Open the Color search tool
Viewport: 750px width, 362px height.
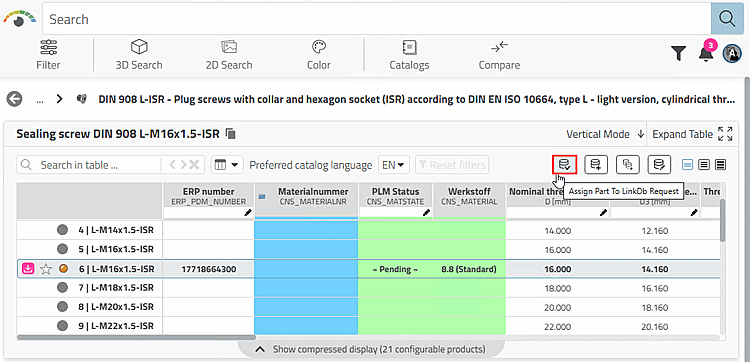pyautogui.click(x=319, y=55)
